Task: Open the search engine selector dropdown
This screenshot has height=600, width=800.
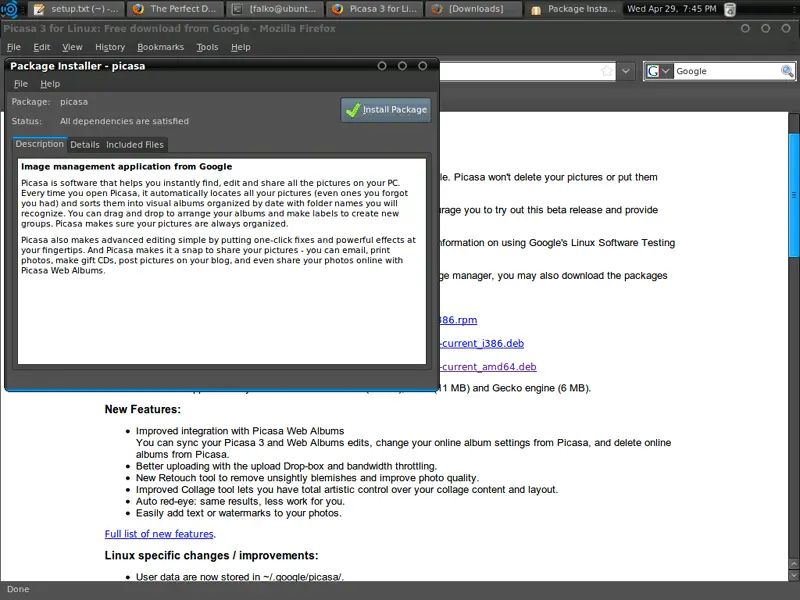Action: (658, 71)
